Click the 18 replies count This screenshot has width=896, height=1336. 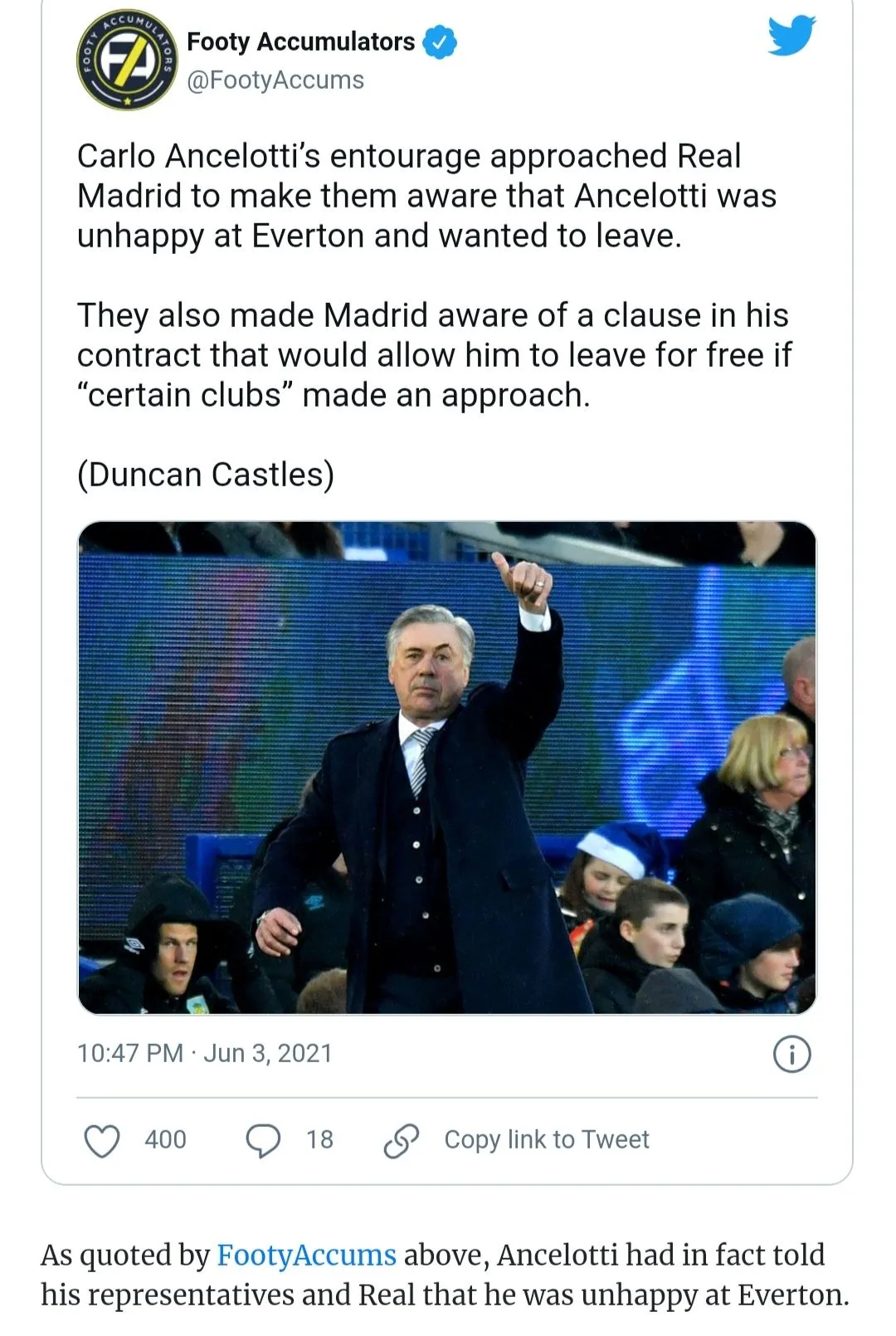[x=319, y=1140]
